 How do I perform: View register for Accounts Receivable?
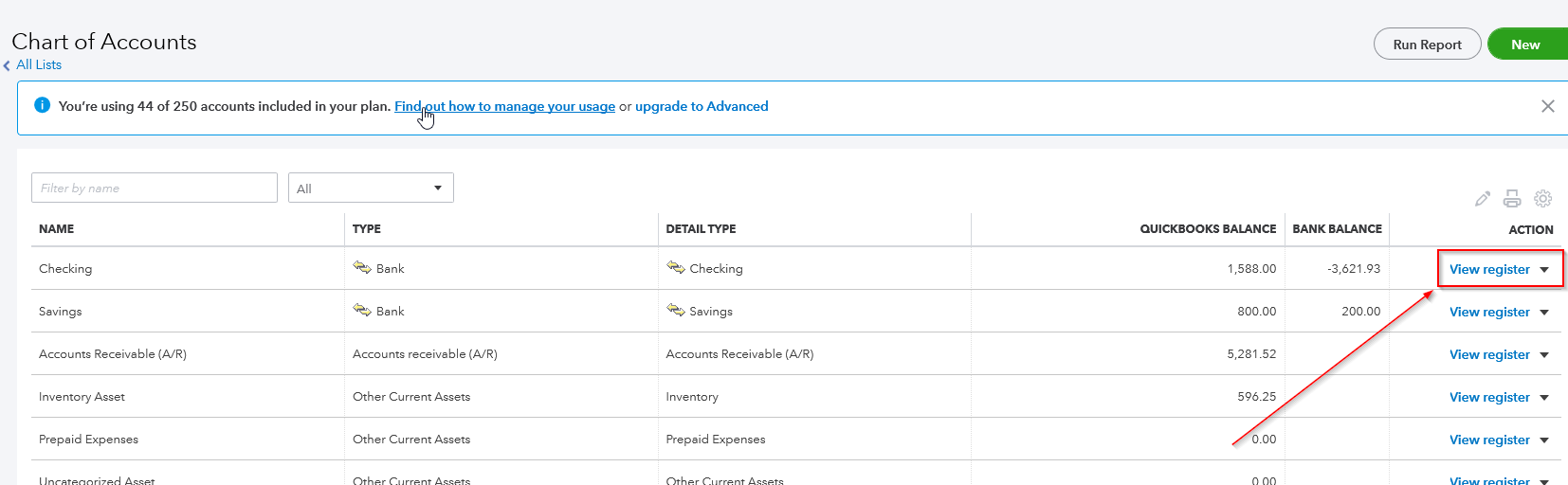[1489, 354]
